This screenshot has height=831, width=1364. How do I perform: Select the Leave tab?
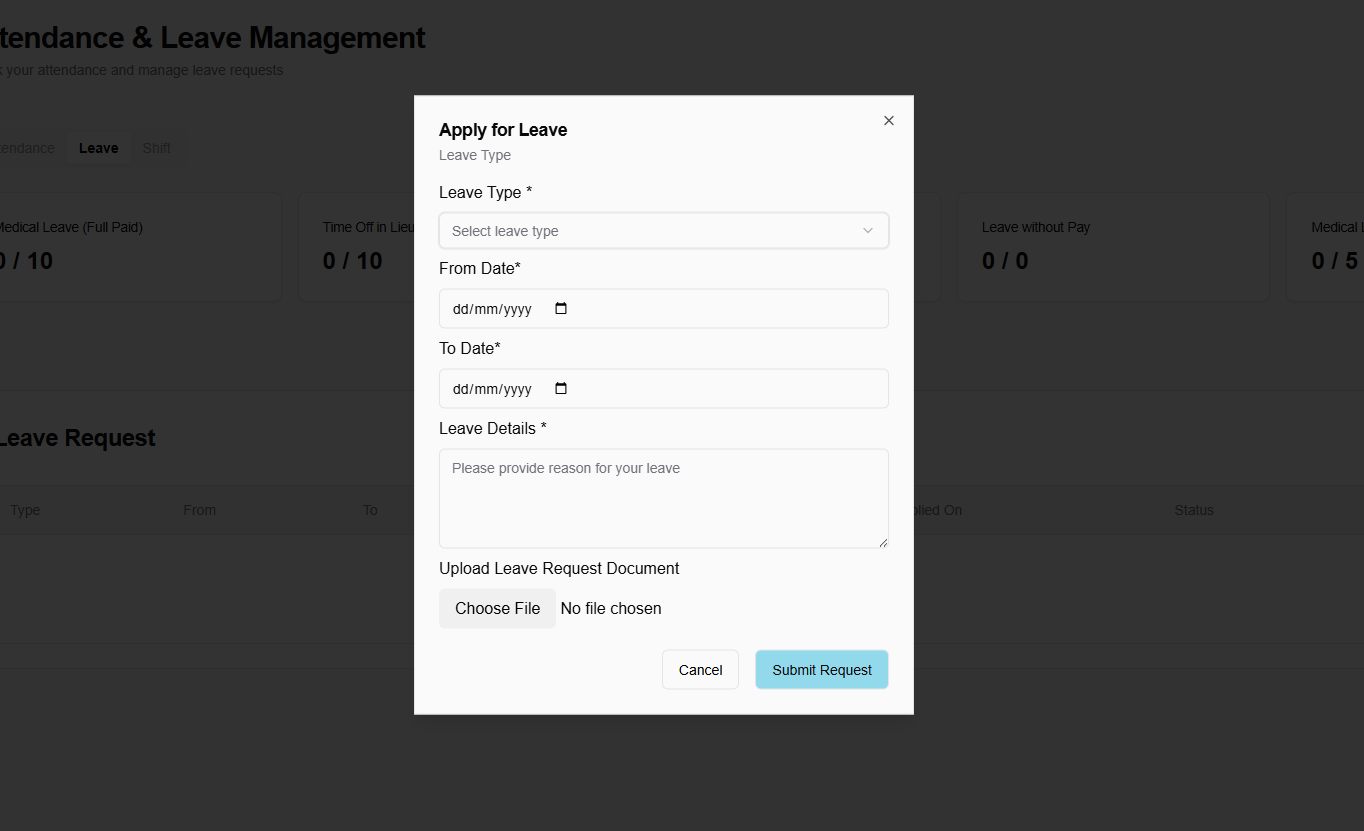point(98,147)
